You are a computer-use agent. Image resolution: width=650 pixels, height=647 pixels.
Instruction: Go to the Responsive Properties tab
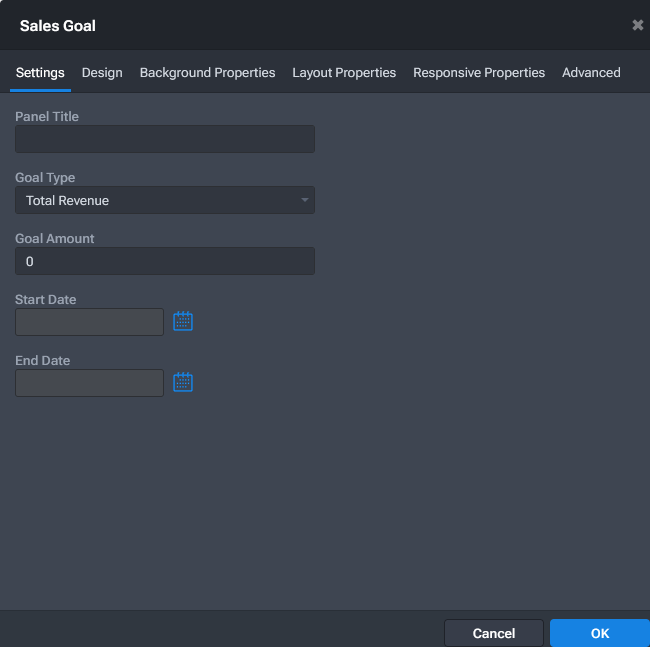(x=479, y=73)
